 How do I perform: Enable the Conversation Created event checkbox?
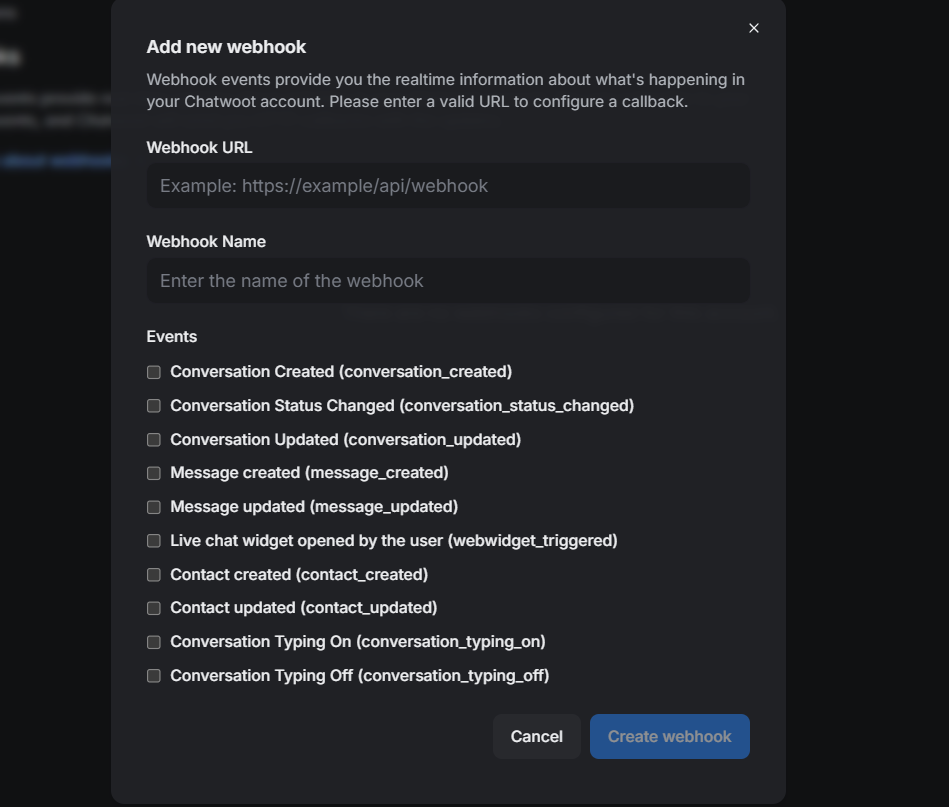[154, 372]
